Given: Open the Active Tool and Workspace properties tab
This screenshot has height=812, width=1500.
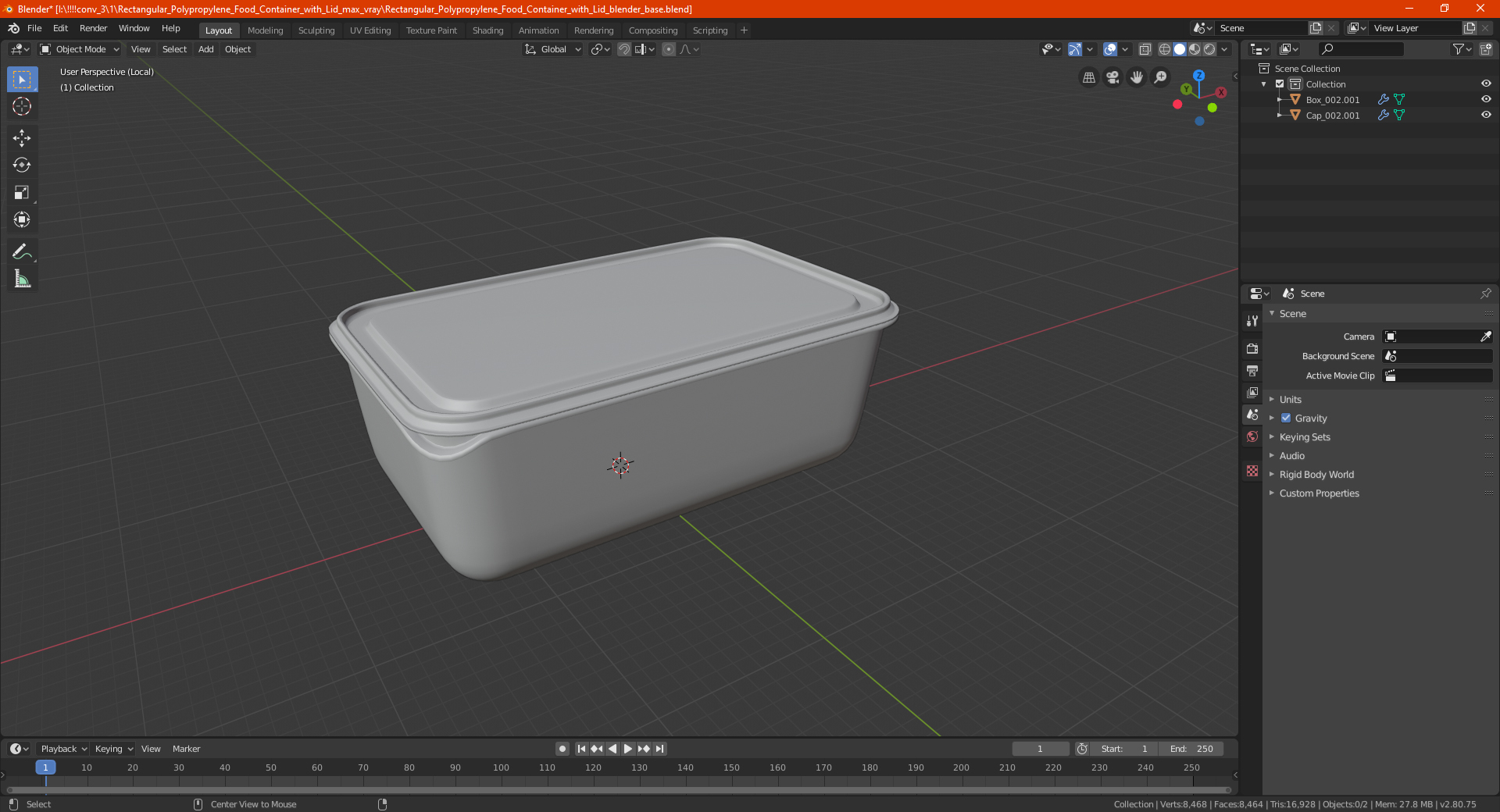Looking at the screenshot, I should (x=1252, y=321).
